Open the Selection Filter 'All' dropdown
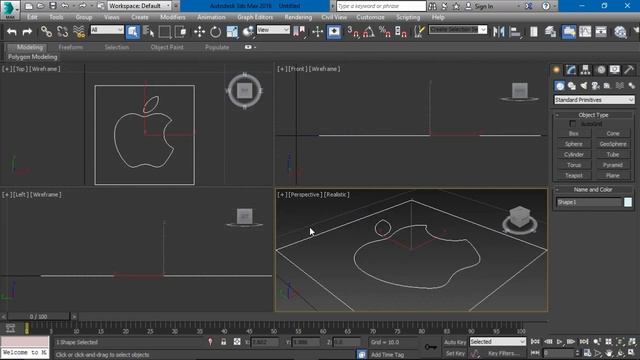 107,30
